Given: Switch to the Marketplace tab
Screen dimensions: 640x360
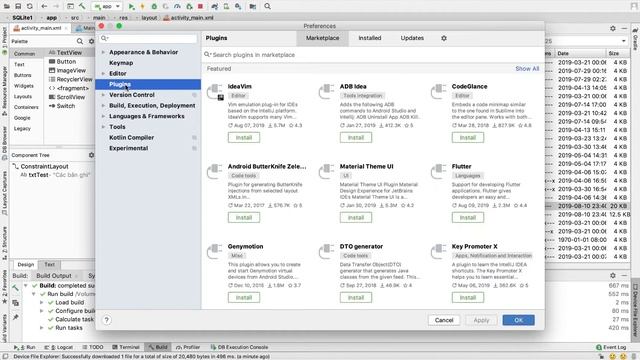Looking at the screenshot, I should pyautogui.click(x=322, y=38).
